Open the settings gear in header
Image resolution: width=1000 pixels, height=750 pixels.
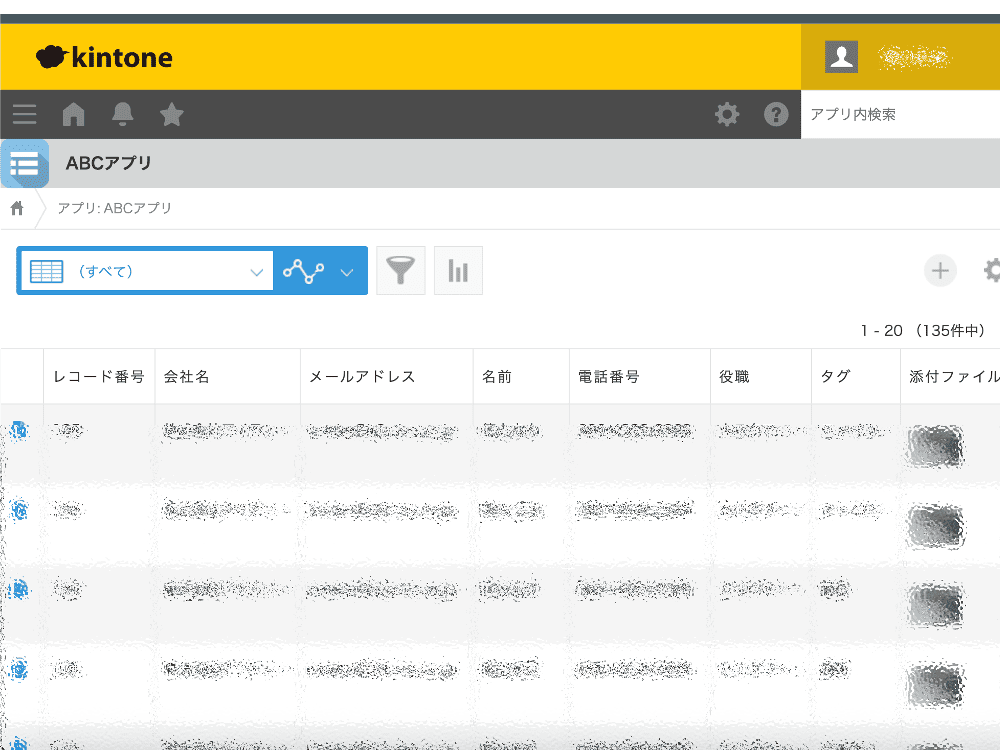click(x=727, y=114)
